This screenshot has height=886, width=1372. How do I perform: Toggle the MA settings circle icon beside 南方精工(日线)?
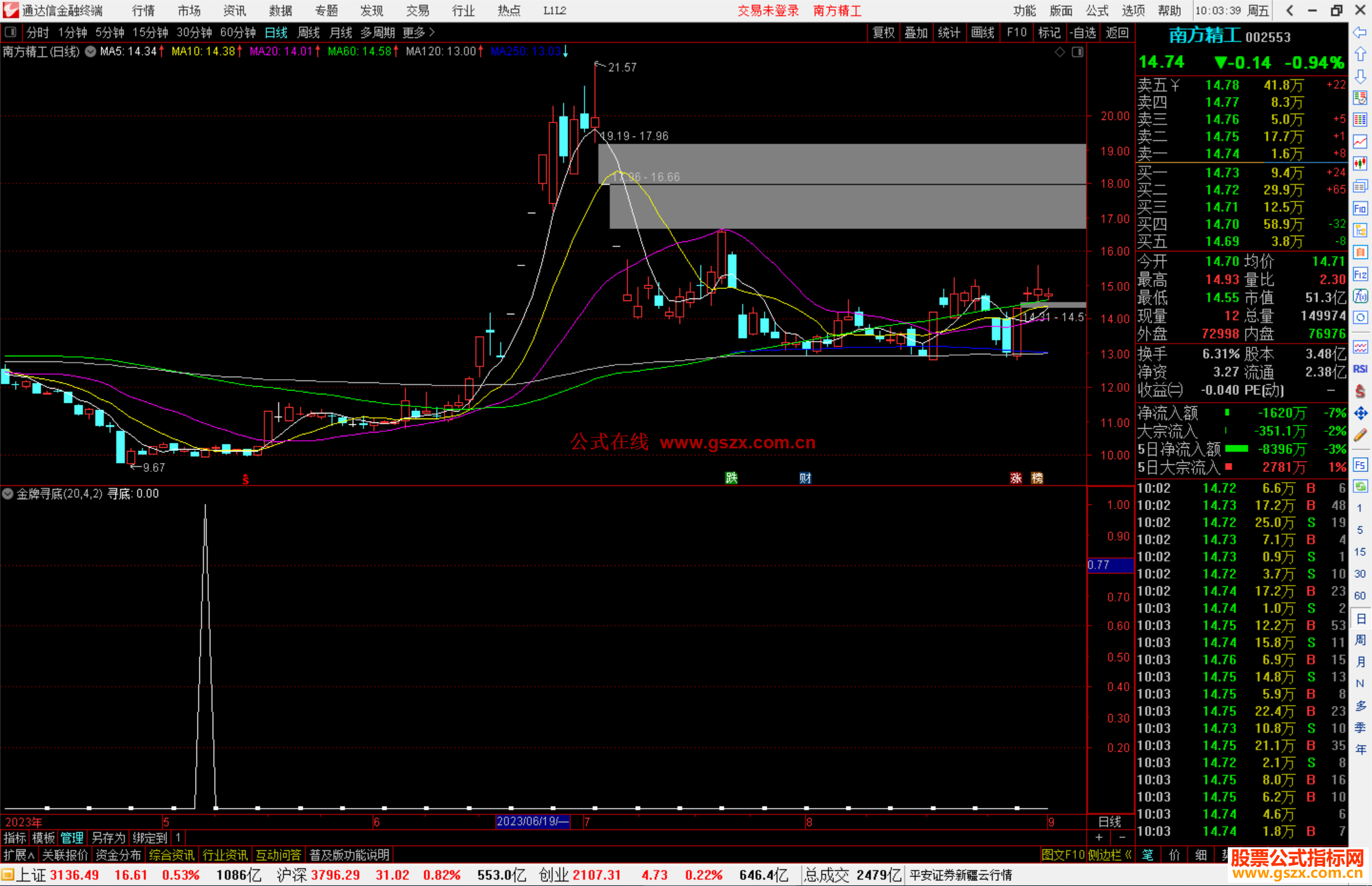point(90,51)
